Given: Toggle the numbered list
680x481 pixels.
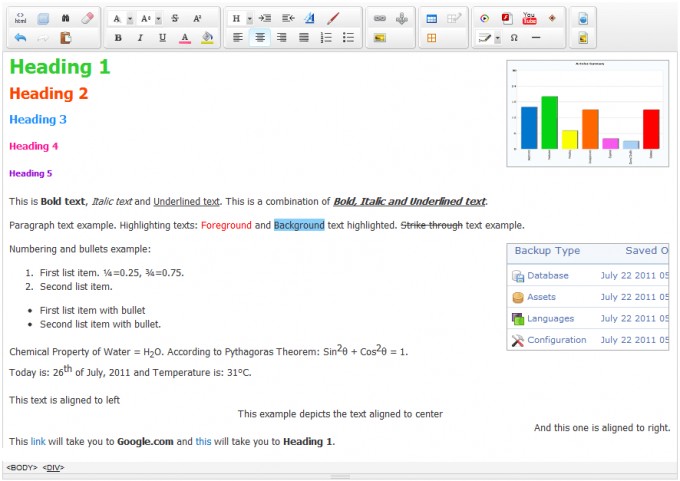Looking at the screenshot, I should click(326, 38).
